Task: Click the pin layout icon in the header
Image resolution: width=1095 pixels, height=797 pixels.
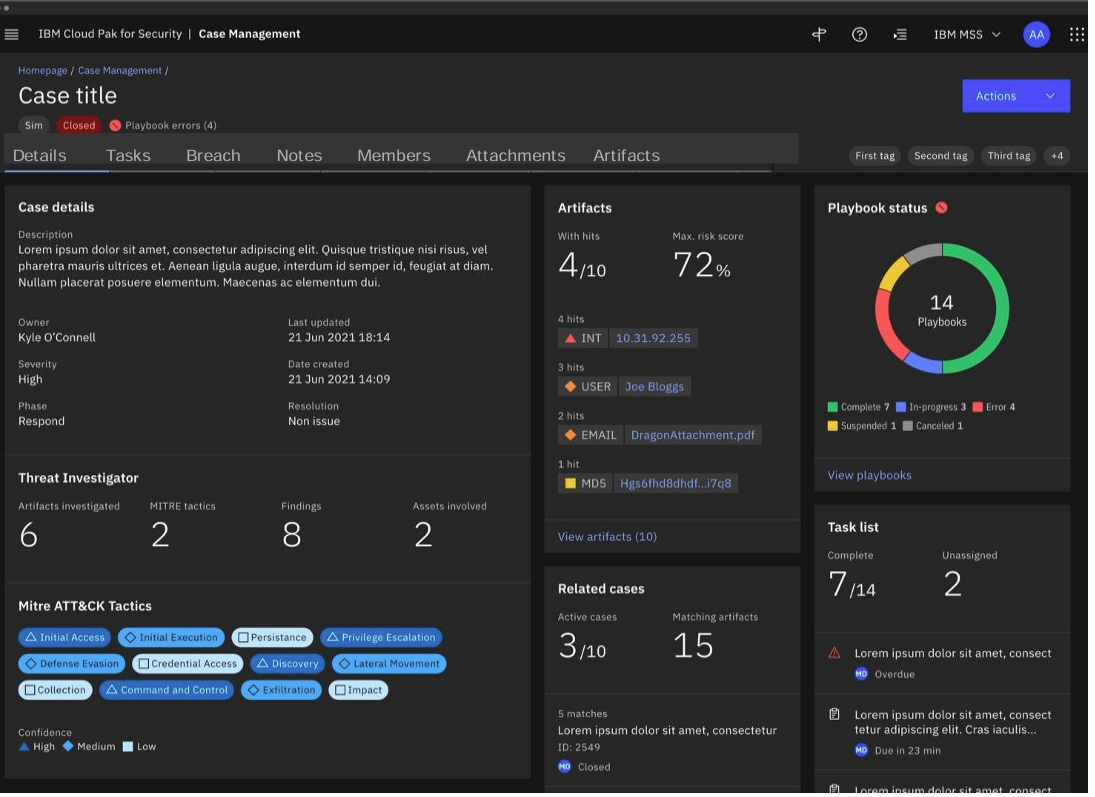Action: tap(818, 33)
